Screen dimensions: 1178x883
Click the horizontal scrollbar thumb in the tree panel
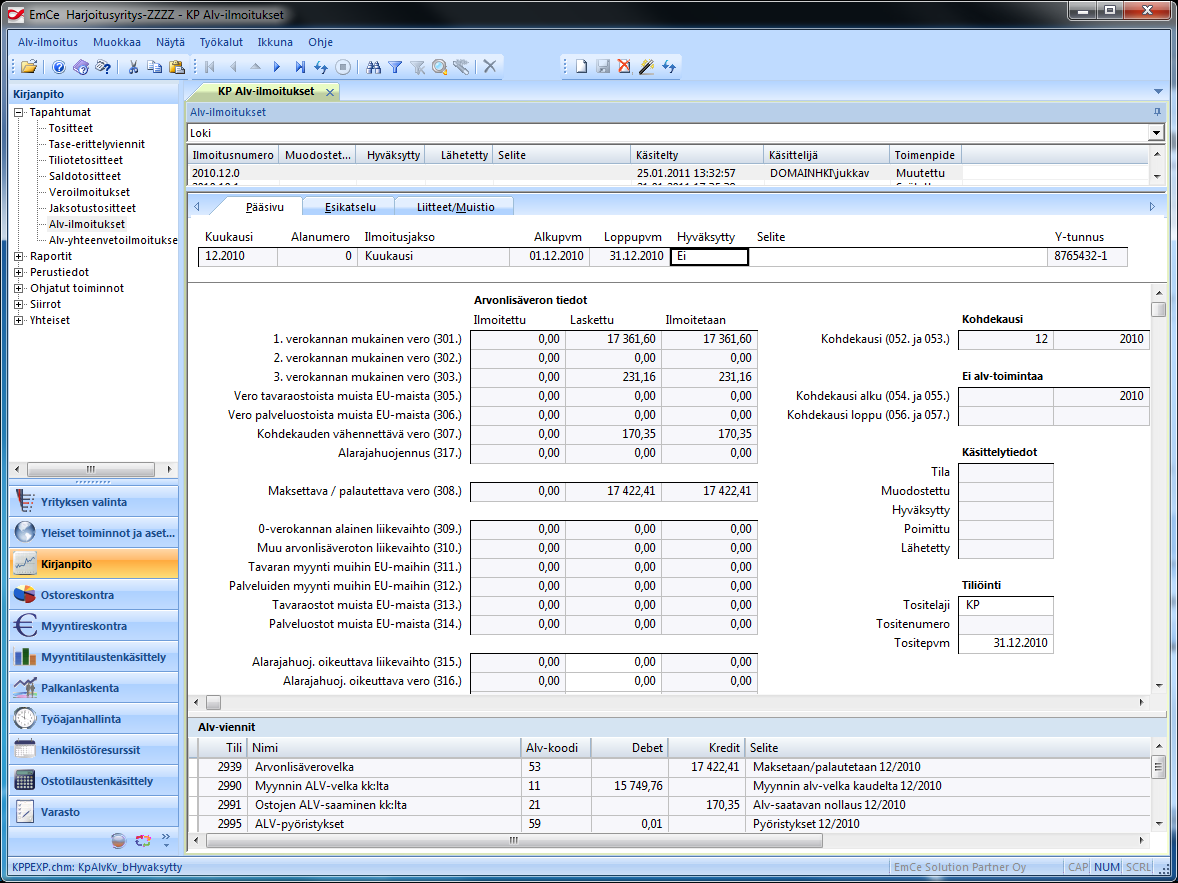pos(91,469)
